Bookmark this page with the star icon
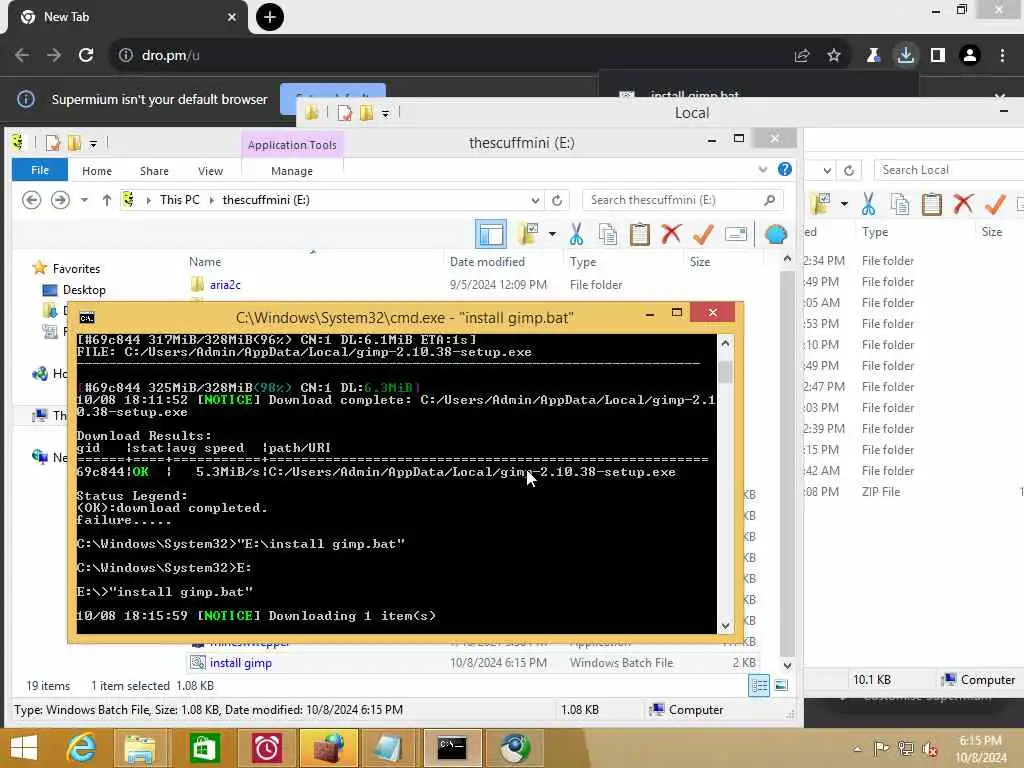 pos(834,55)
